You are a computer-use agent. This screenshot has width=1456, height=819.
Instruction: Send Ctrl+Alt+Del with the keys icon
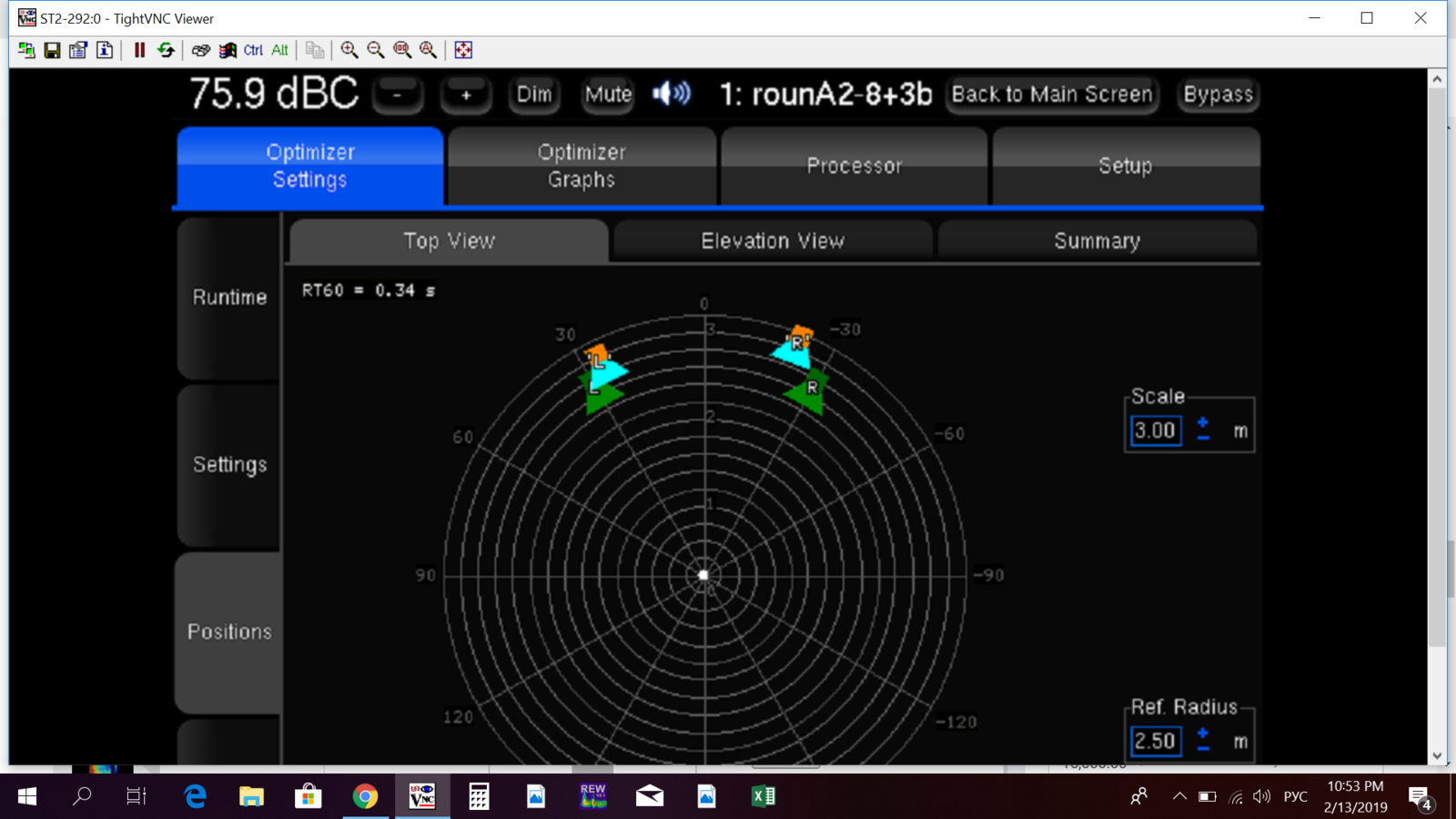pos(200,50)
